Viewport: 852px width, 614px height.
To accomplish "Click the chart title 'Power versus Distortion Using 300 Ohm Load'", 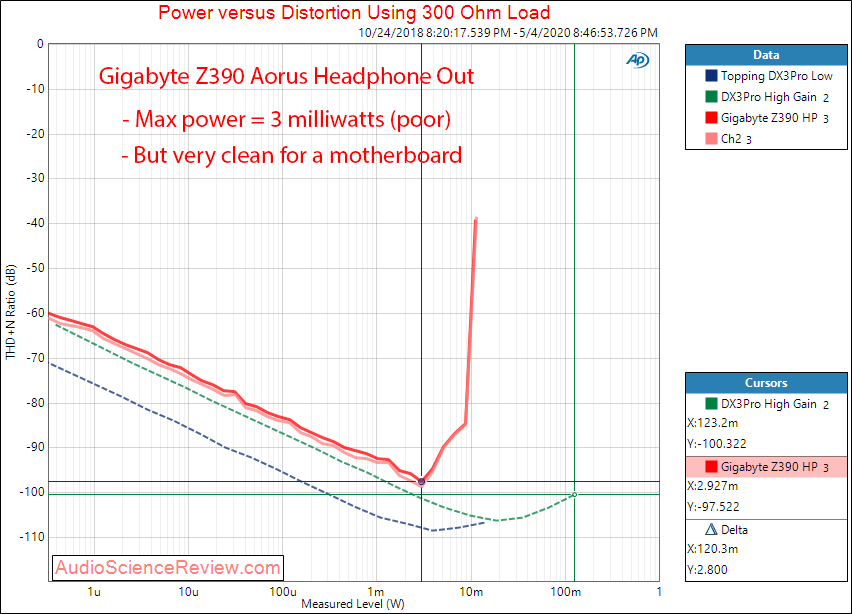I will [x=354, y=12].
